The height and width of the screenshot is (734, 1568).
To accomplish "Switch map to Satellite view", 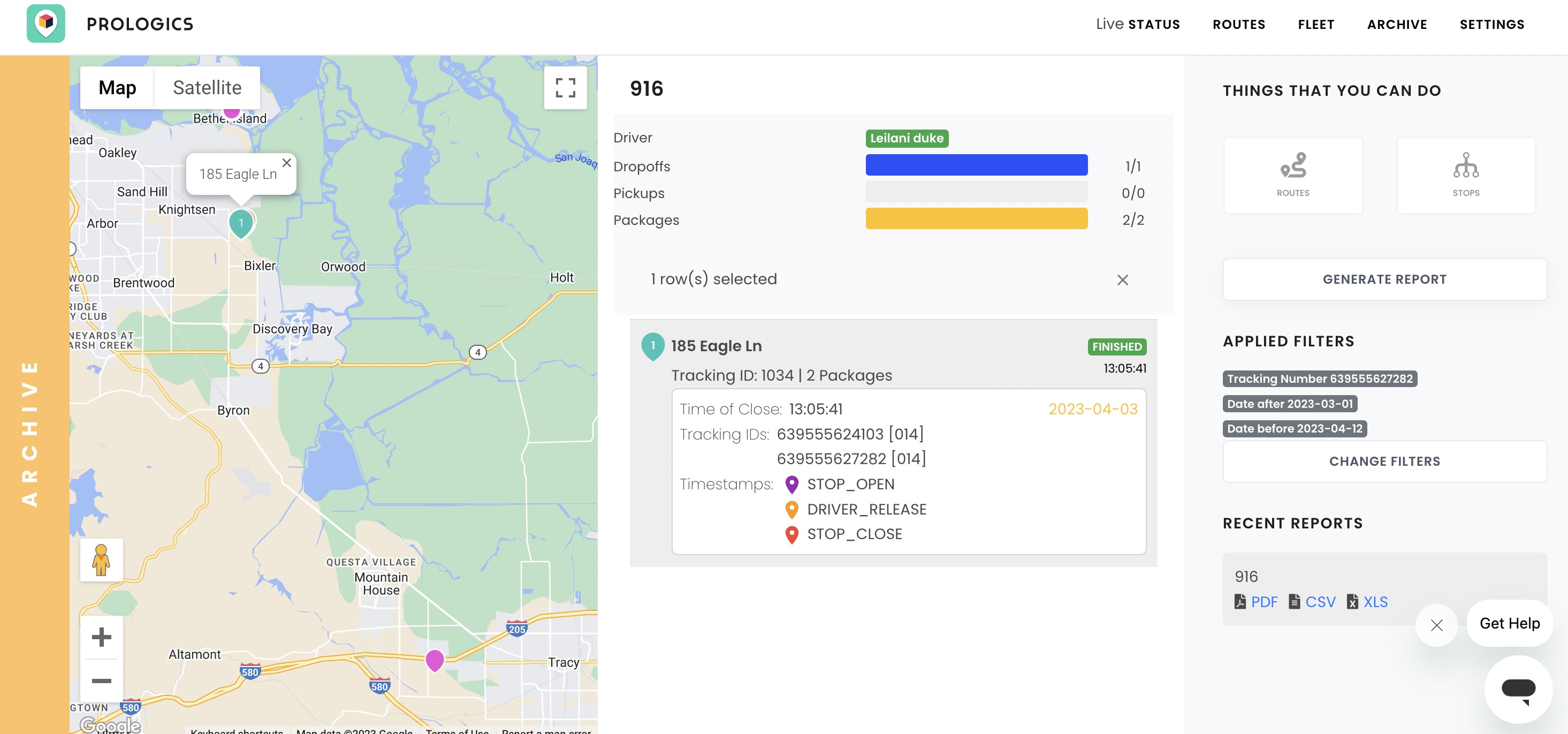I will [x=207, y=88].
